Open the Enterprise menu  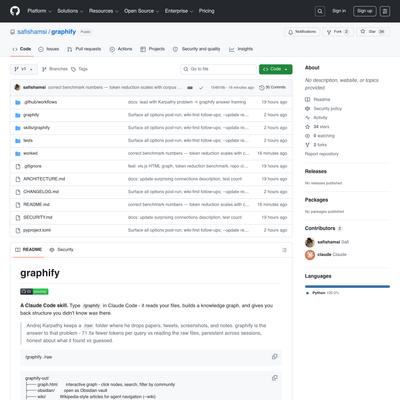179,11
